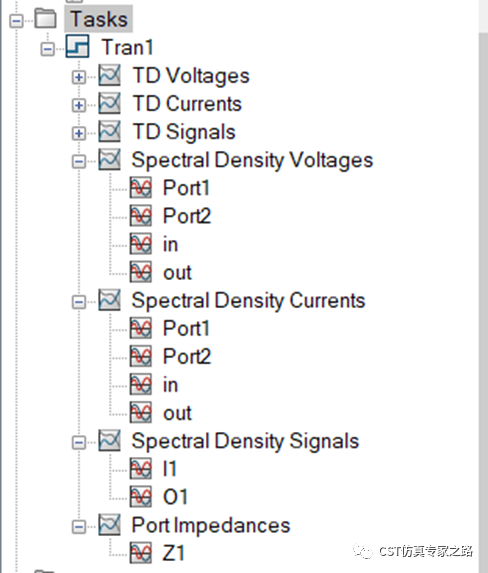
Task: Collapse the Port Impedances node
Action: pyautogui.click(x=79, y=527)
